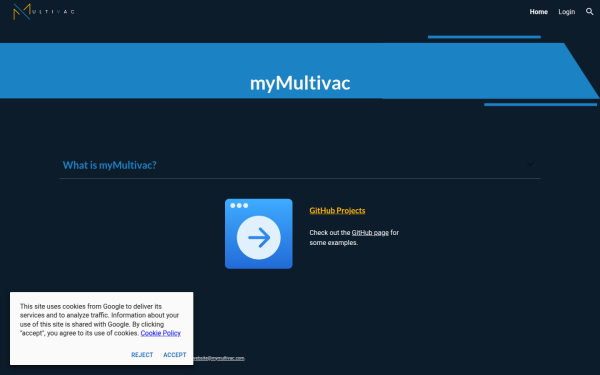Open the Login page
Screen dimensions: 600x375
566,12
